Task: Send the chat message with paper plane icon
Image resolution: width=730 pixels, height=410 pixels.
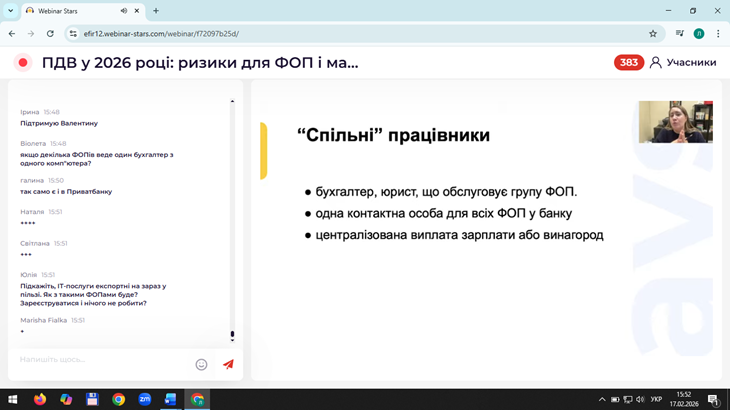Action: click(x=228, y=364)
